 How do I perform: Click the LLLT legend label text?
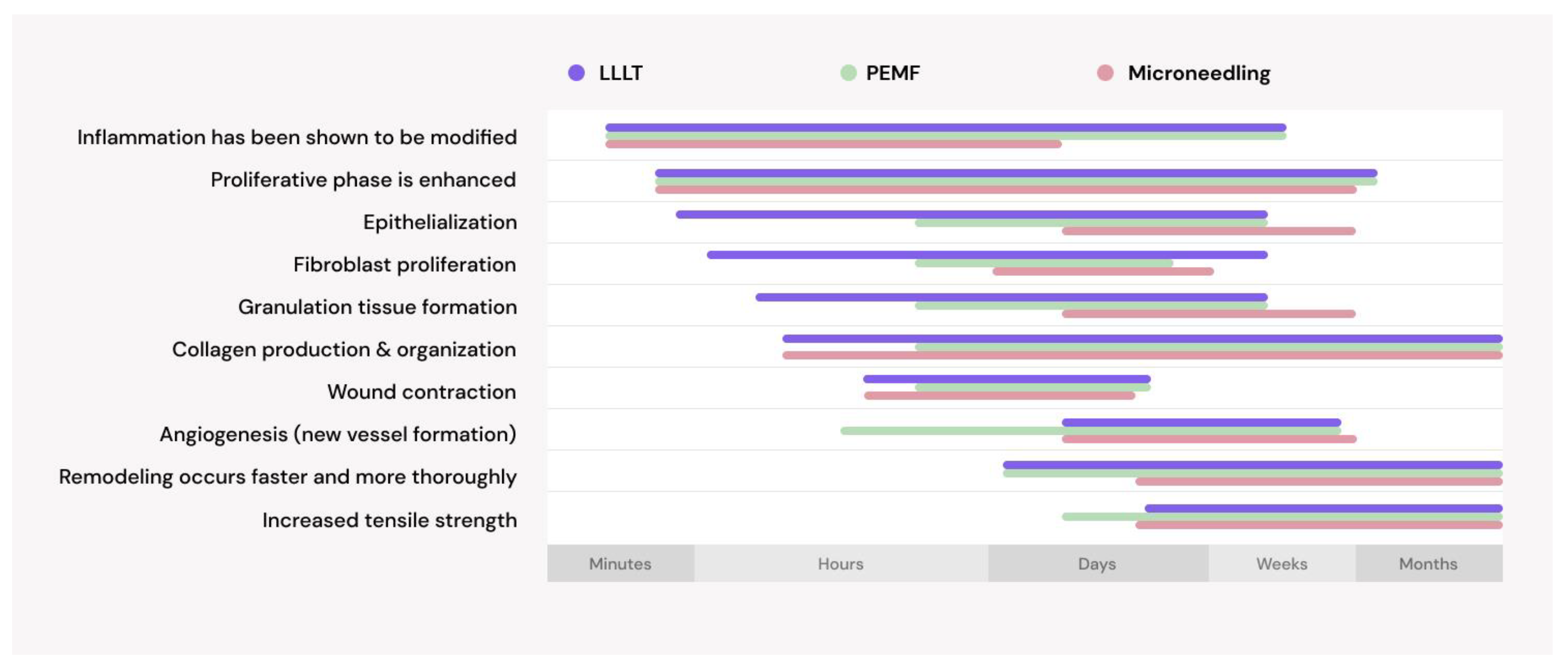click(620, 73)
